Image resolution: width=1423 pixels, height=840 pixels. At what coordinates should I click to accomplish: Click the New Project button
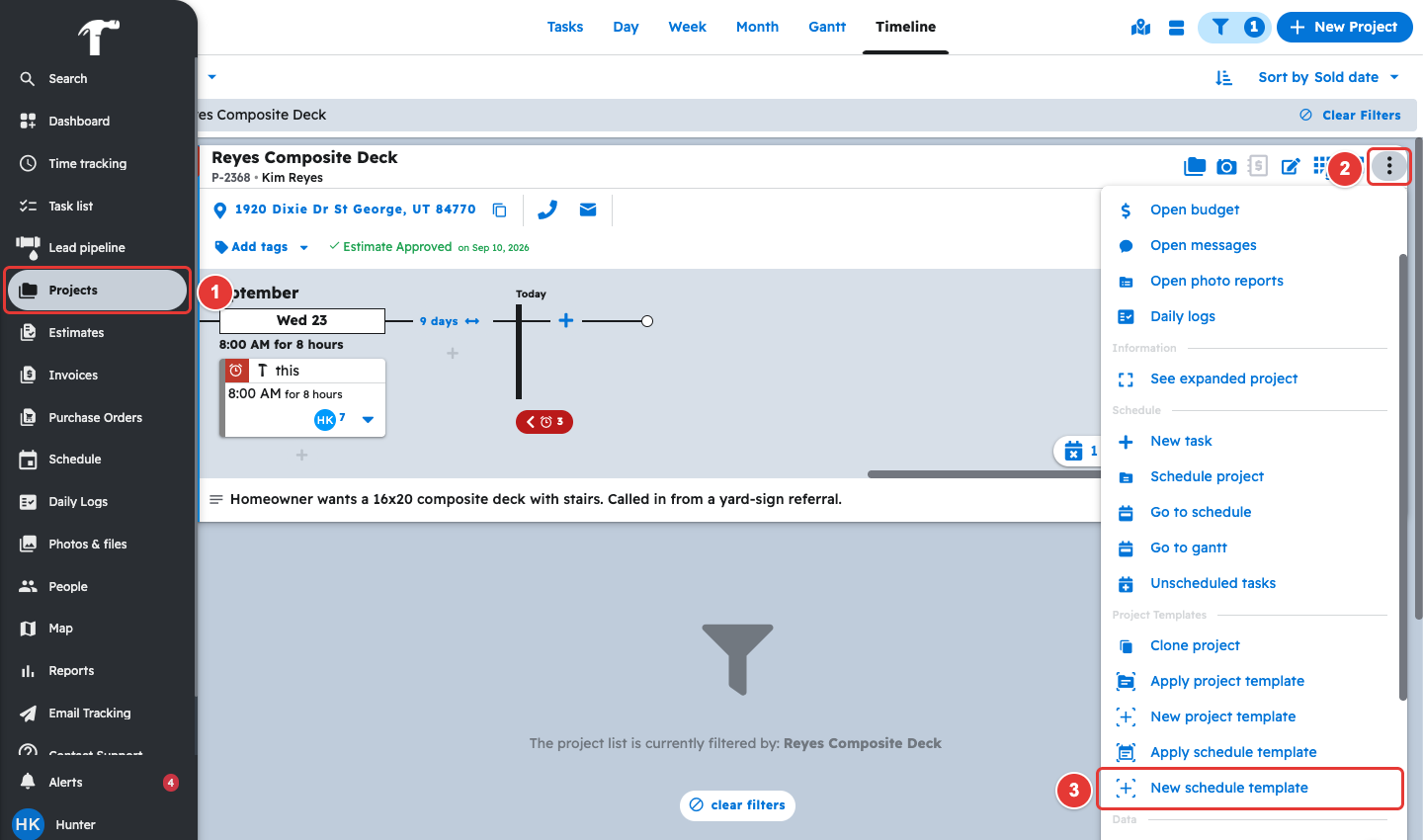[x=1344, y=28]
